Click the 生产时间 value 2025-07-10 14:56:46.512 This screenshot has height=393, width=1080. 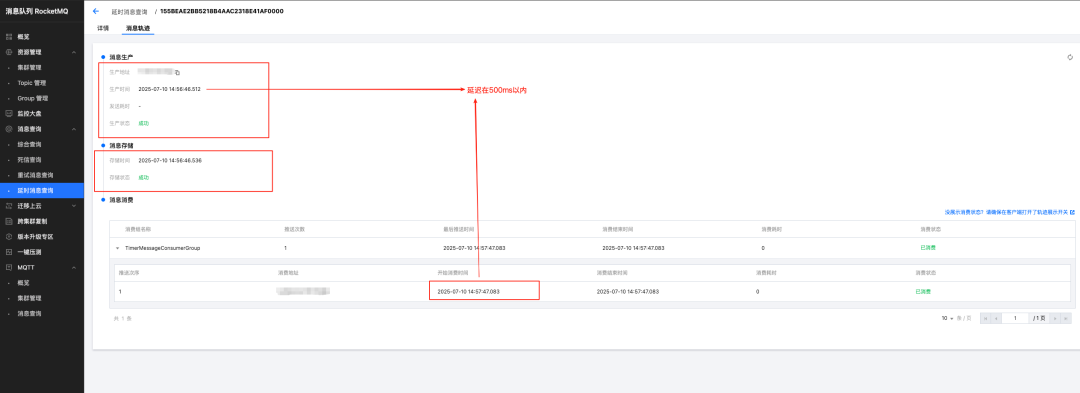(x=169, y=89)
